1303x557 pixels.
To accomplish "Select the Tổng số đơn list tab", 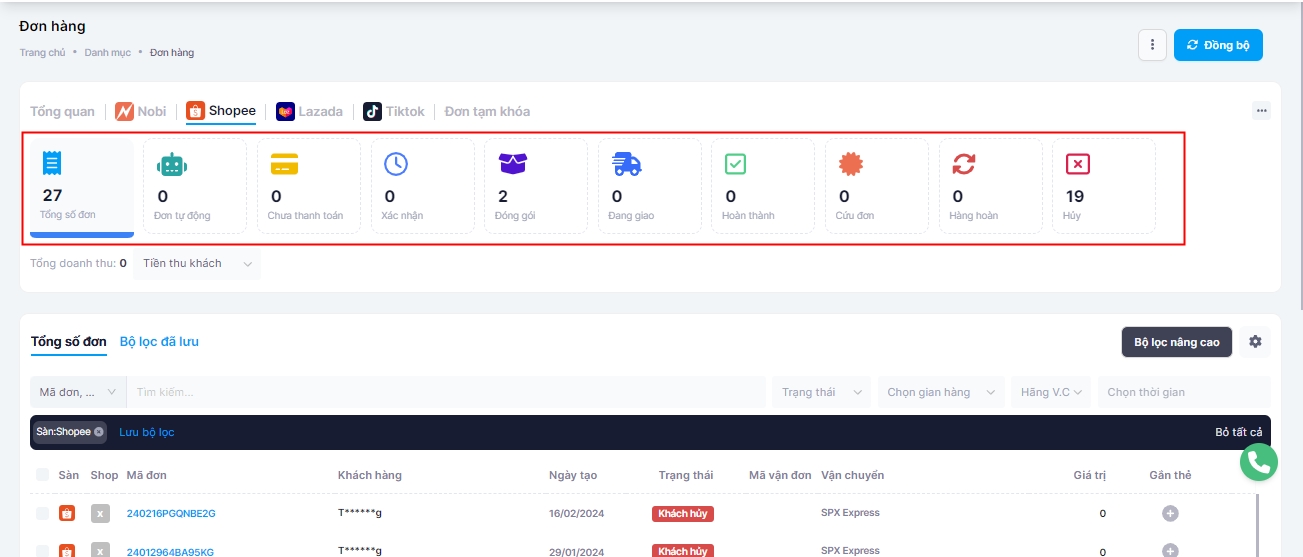I will point(69,342).
